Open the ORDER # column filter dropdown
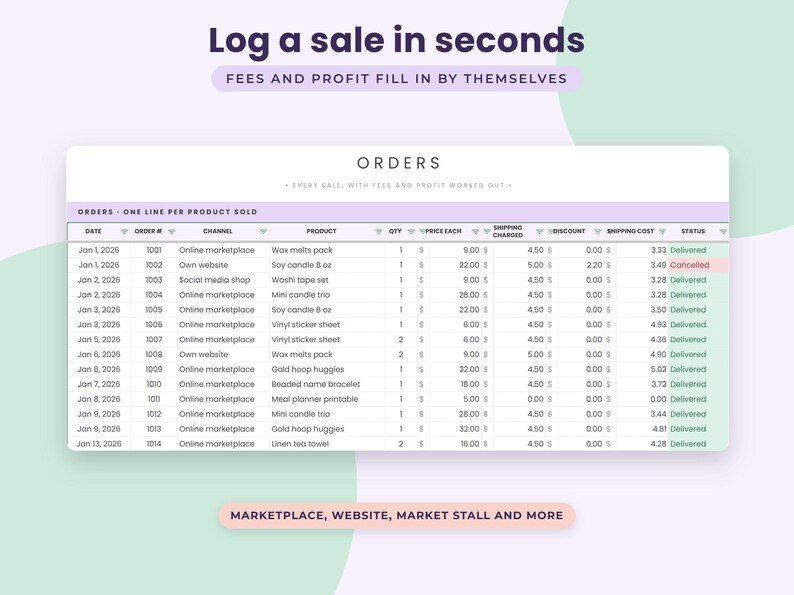This screenshot has width=794, height=595. coord(171,231)
